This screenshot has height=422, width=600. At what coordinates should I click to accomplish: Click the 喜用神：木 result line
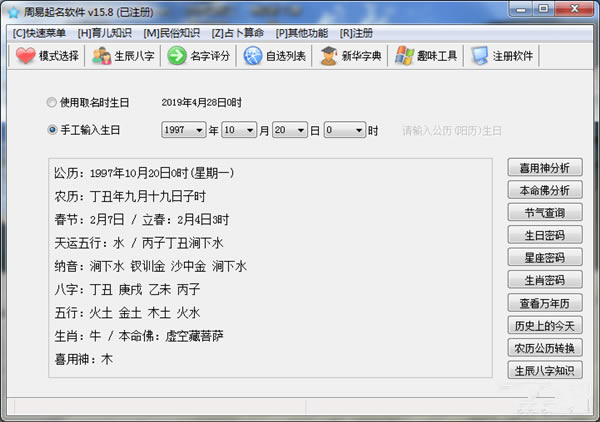83,359
